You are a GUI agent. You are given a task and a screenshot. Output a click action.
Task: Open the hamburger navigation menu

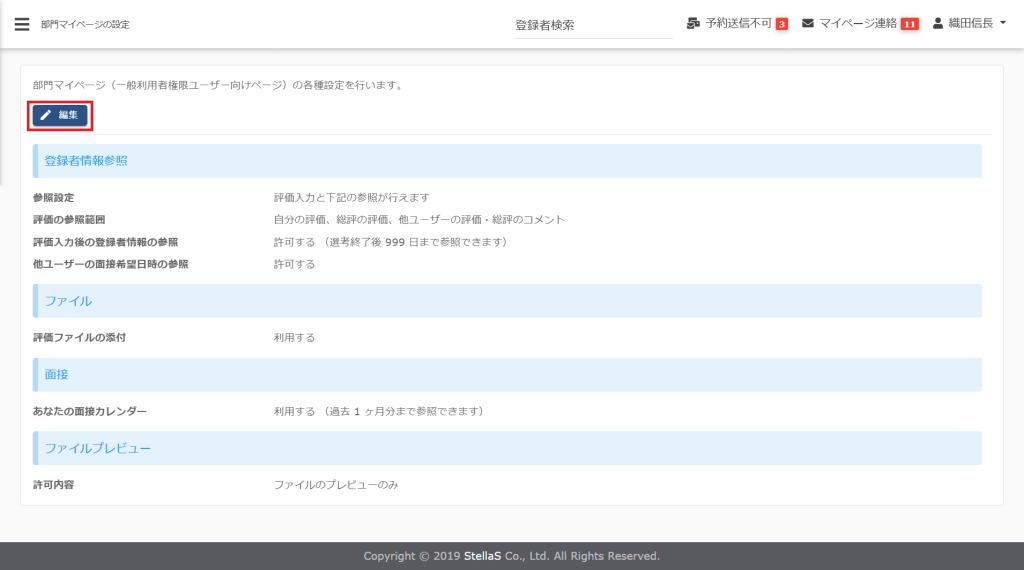[22, 24]
